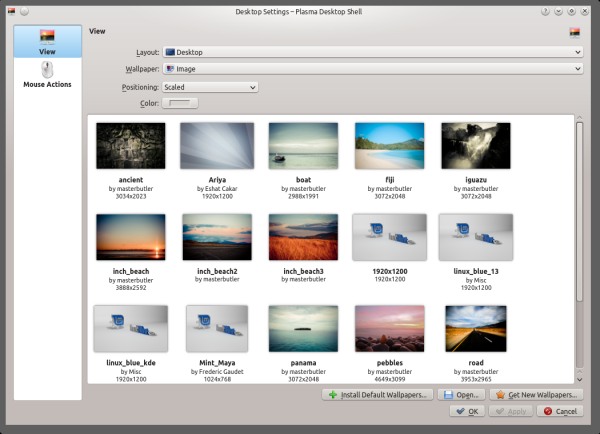This screenshot has height=434, width=600.
Task: Pick a background color from Color button
Action: (181, 102)
